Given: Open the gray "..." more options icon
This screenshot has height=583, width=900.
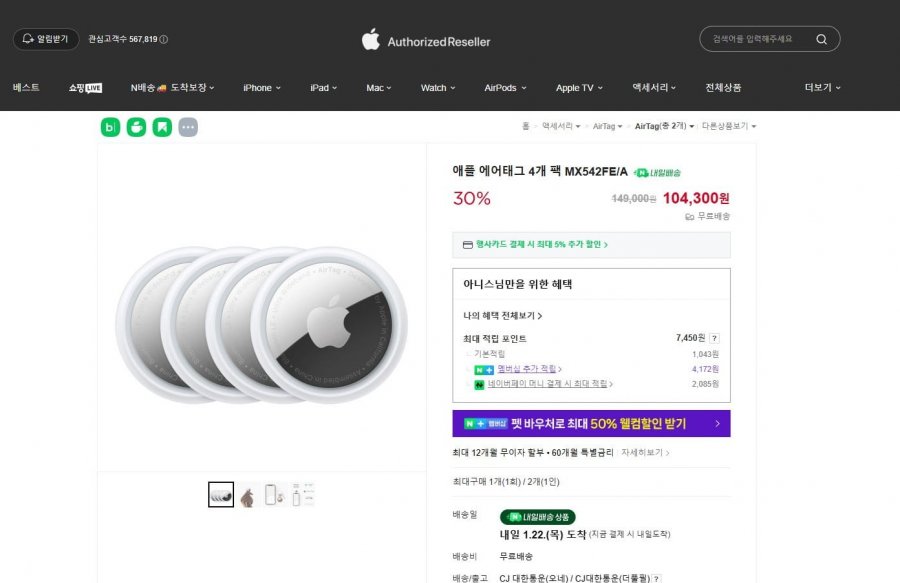Looking at the screenshot, I should [187, 127].
